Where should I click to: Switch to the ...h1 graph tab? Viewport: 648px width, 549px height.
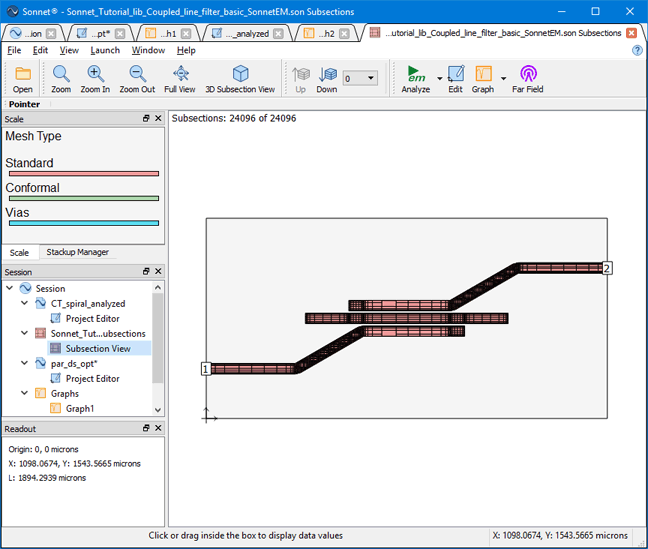point(168,33)
